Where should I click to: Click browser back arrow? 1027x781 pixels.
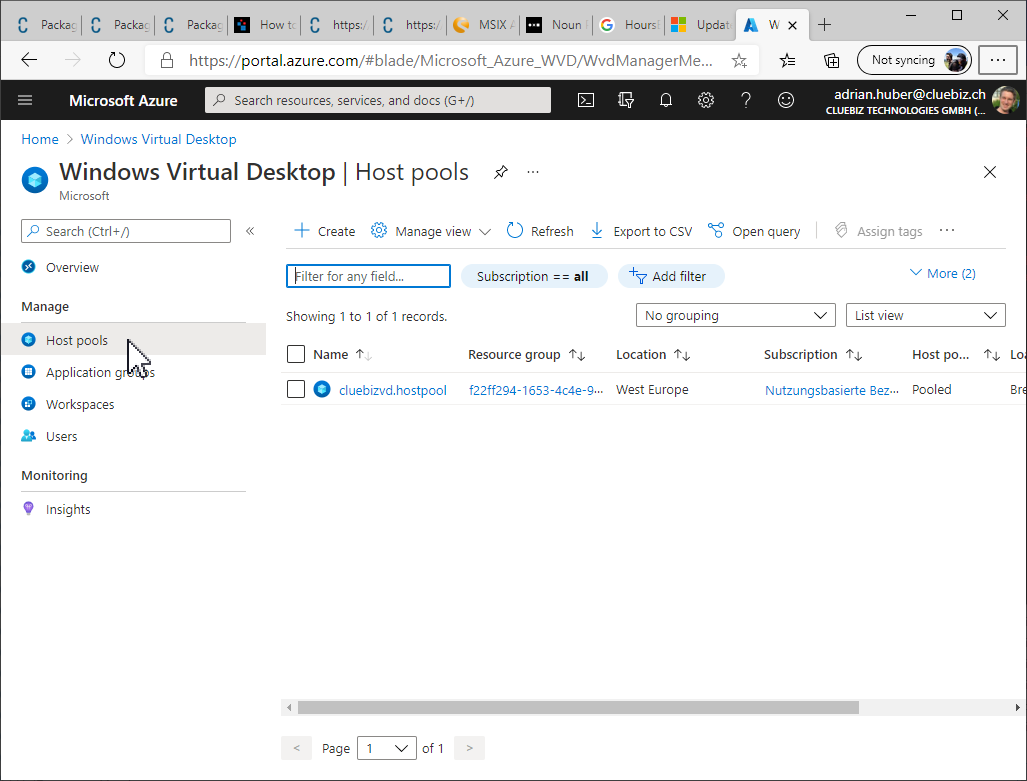(x=29, y=61)
